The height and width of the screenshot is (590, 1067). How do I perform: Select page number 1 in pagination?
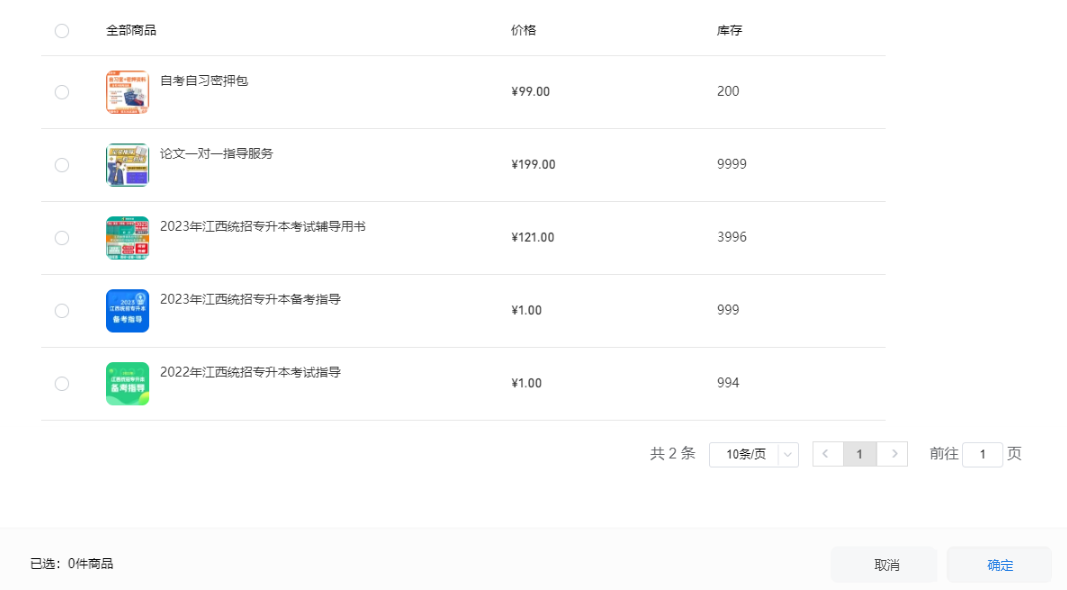[860, 454]
